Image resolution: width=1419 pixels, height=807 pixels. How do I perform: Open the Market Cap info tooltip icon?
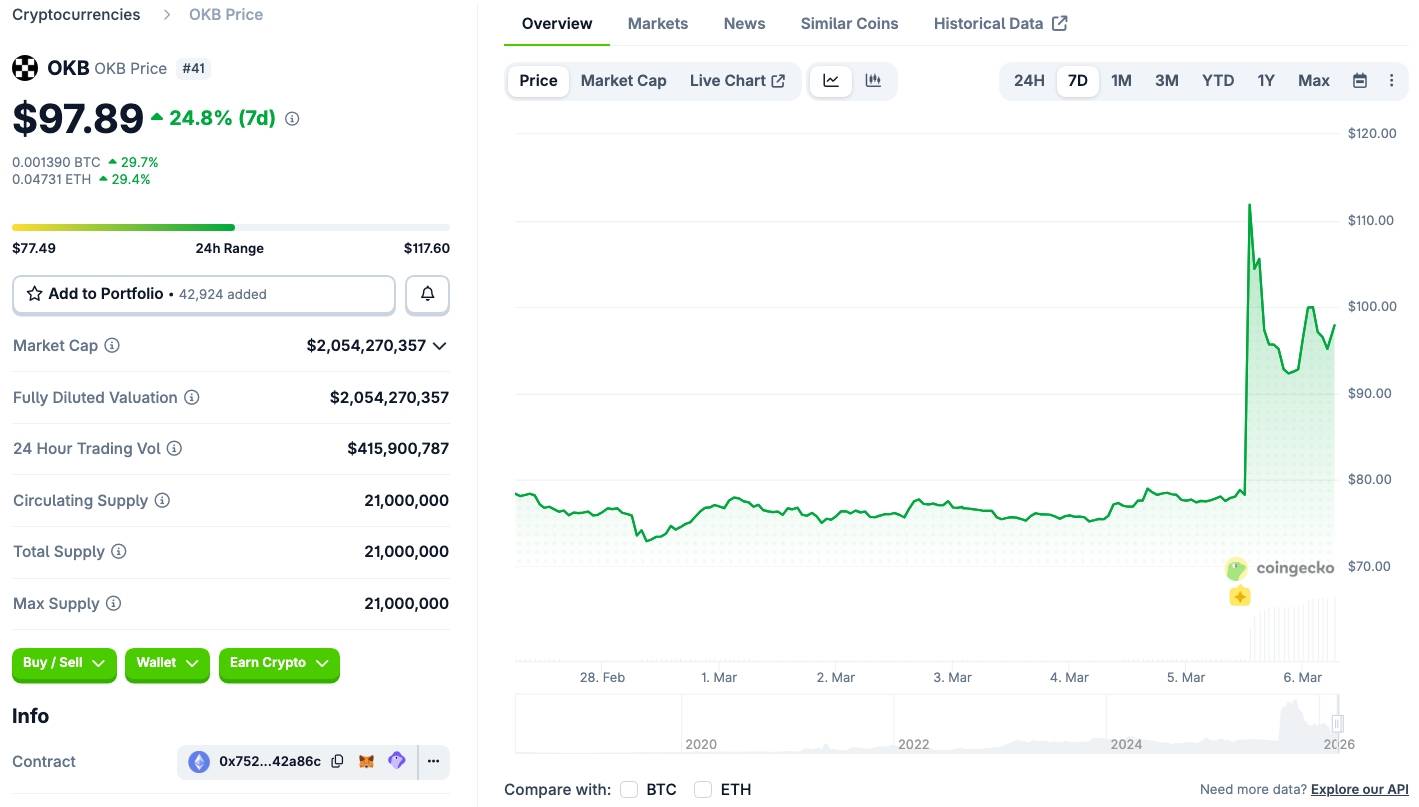pos(110,345)
